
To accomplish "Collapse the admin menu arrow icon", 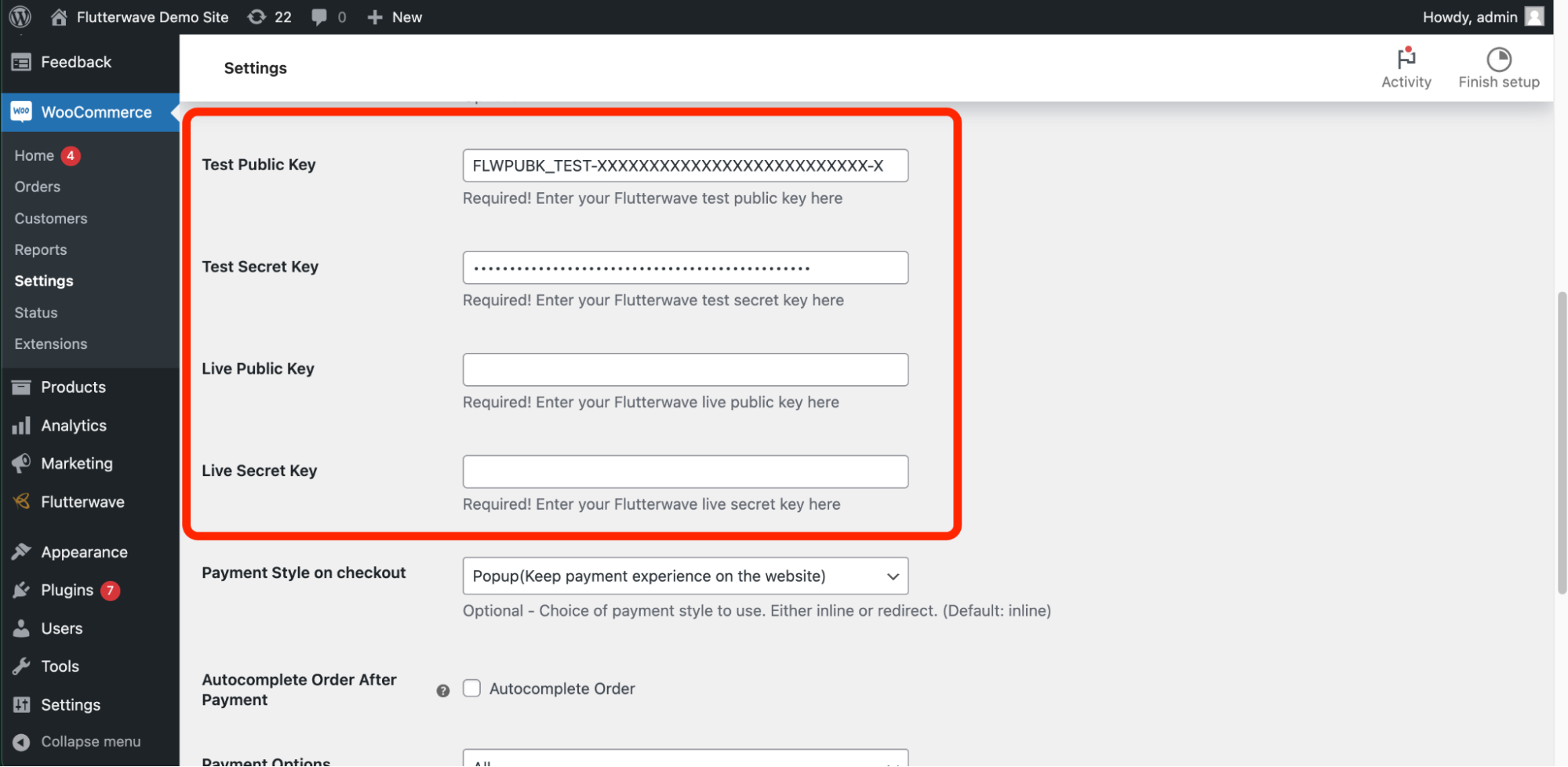I will pyautogui.click(x=21, y=742).
